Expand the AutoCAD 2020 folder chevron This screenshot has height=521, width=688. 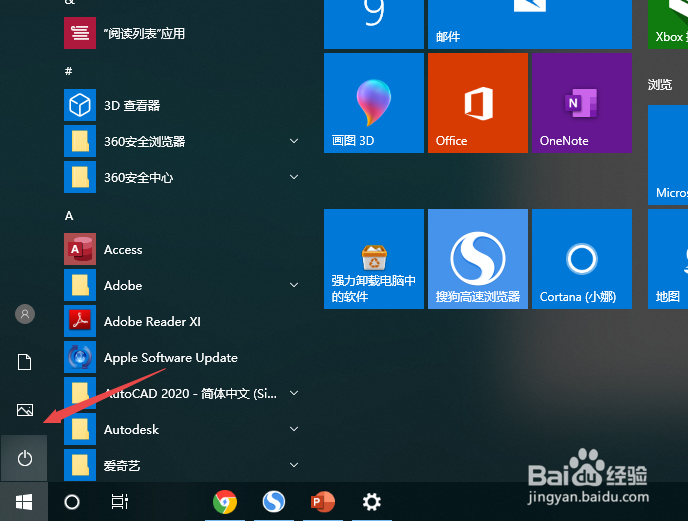pyautogui.click(x=294, y=393)
